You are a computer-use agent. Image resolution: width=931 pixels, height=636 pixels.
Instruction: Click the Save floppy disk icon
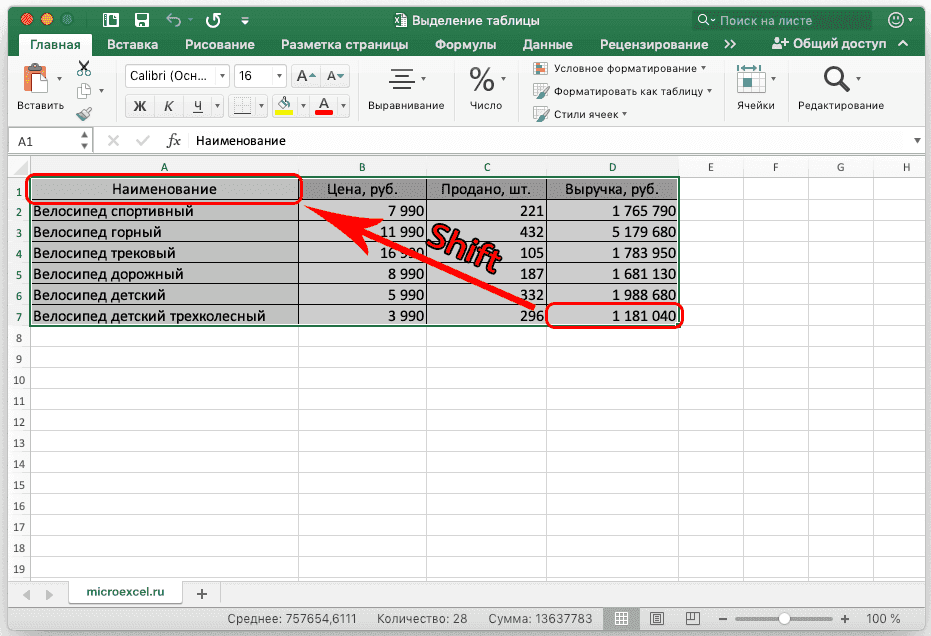click(x=141, y=20)
